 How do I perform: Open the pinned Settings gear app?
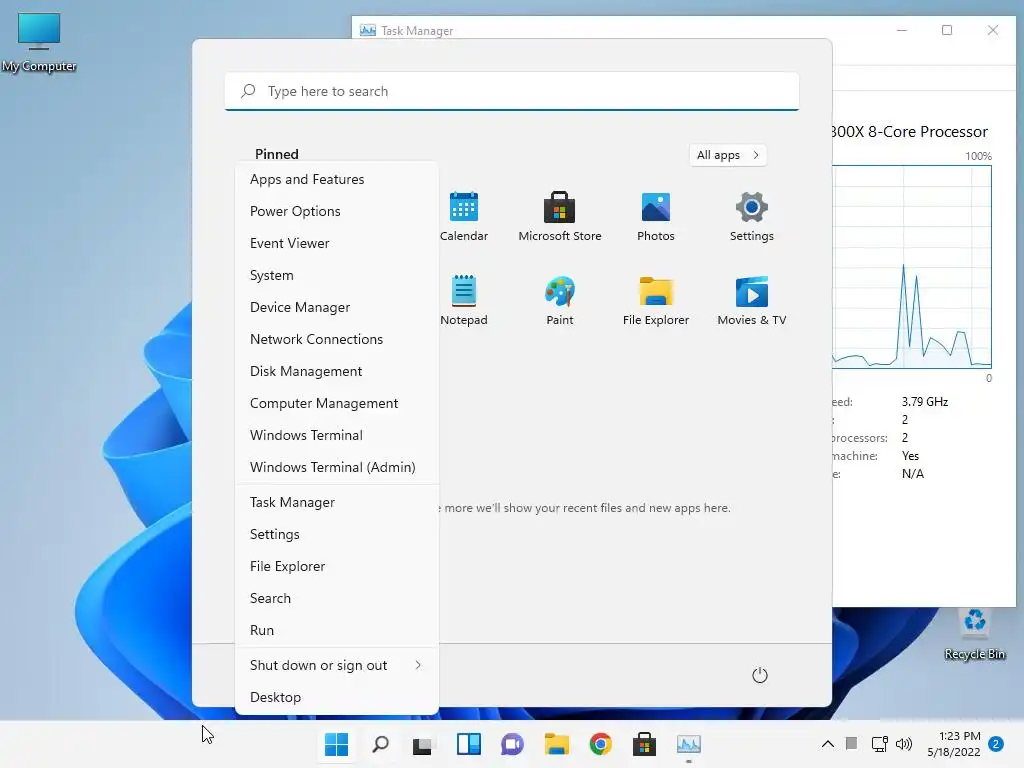tap(752, 216)
